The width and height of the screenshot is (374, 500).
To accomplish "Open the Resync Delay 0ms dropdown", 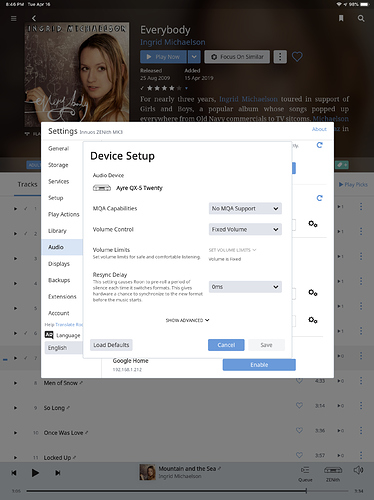I will (x=245, y=287).
